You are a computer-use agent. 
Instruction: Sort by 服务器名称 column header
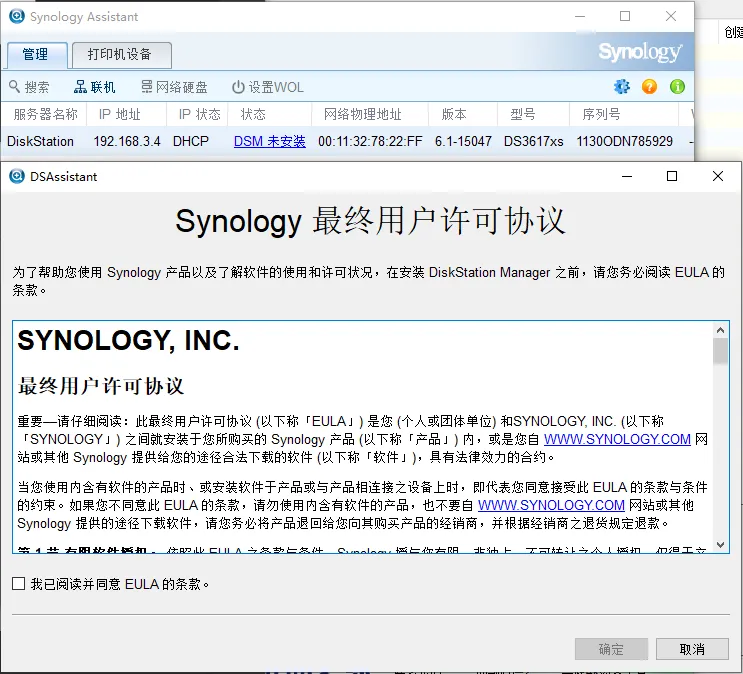click(45, 114)
